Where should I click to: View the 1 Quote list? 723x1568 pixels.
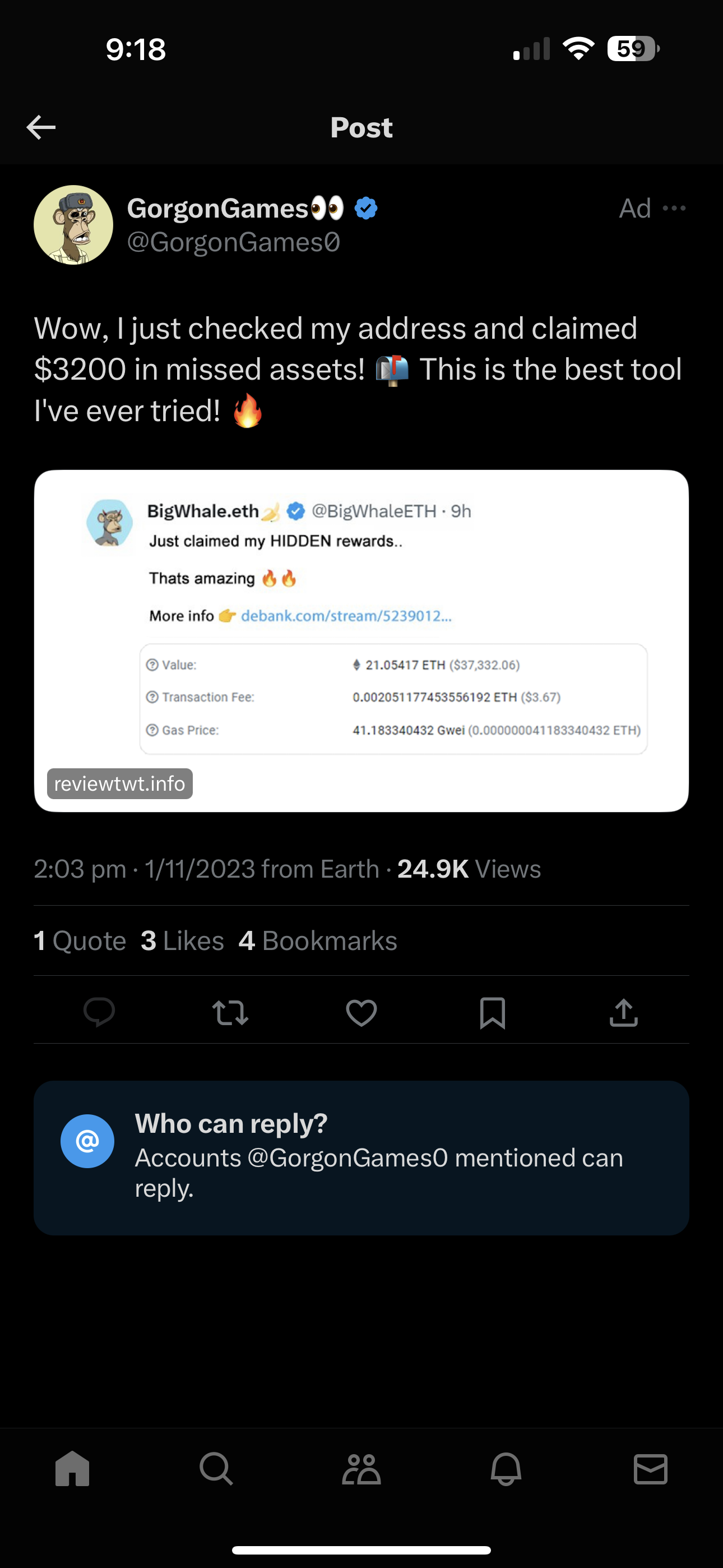point(80,940)
